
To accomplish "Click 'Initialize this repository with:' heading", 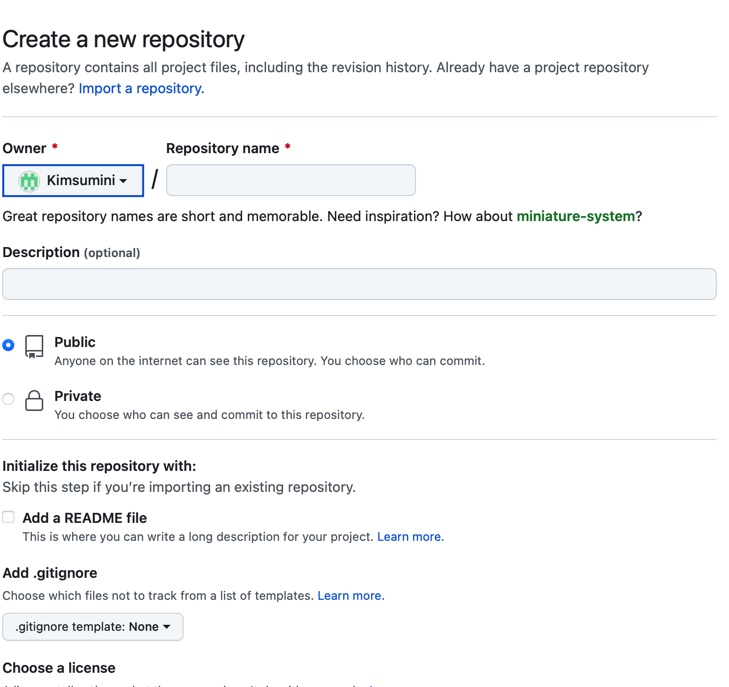I will 99,466.
